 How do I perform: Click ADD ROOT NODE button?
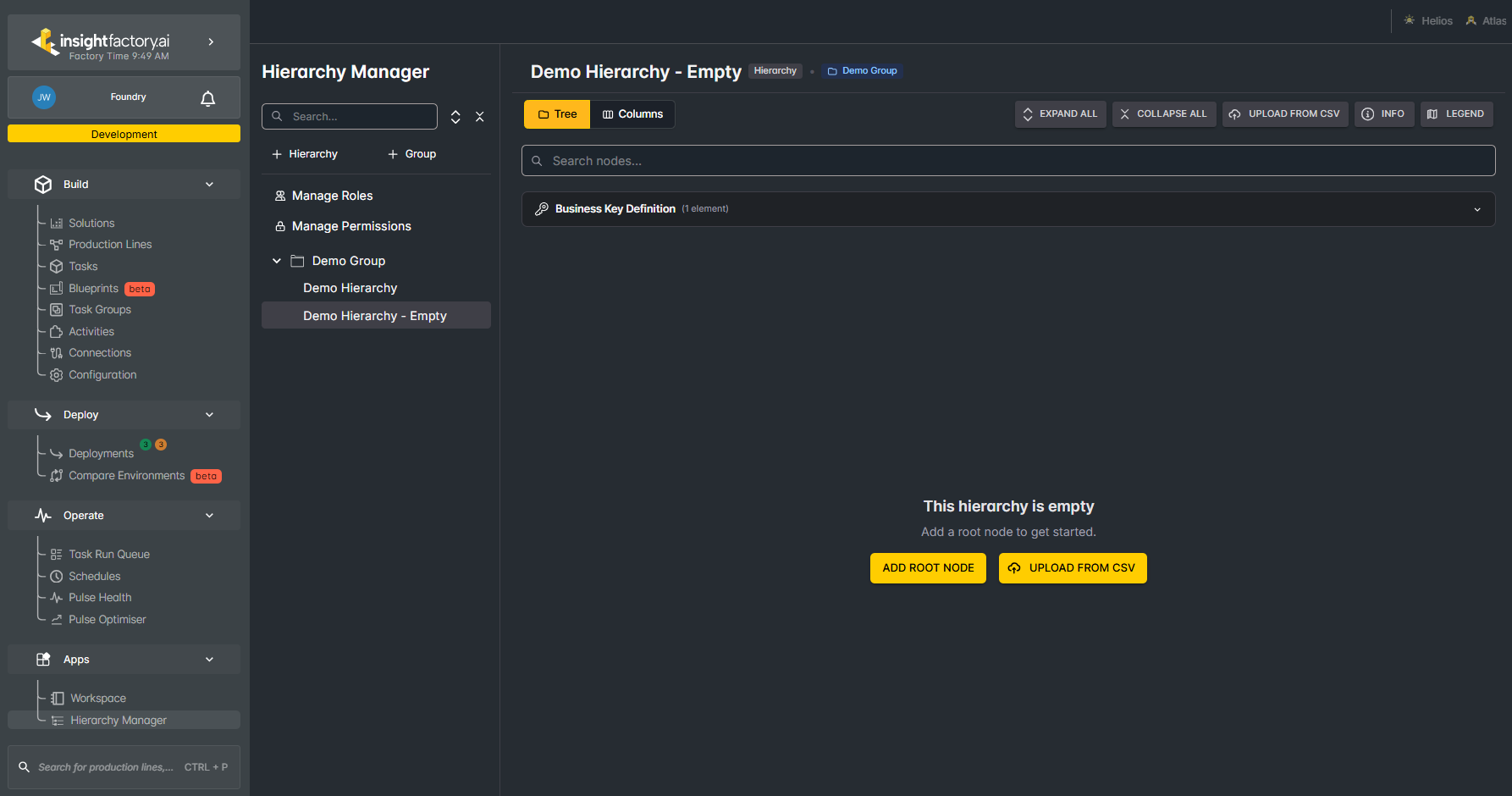tap(928, 568)
